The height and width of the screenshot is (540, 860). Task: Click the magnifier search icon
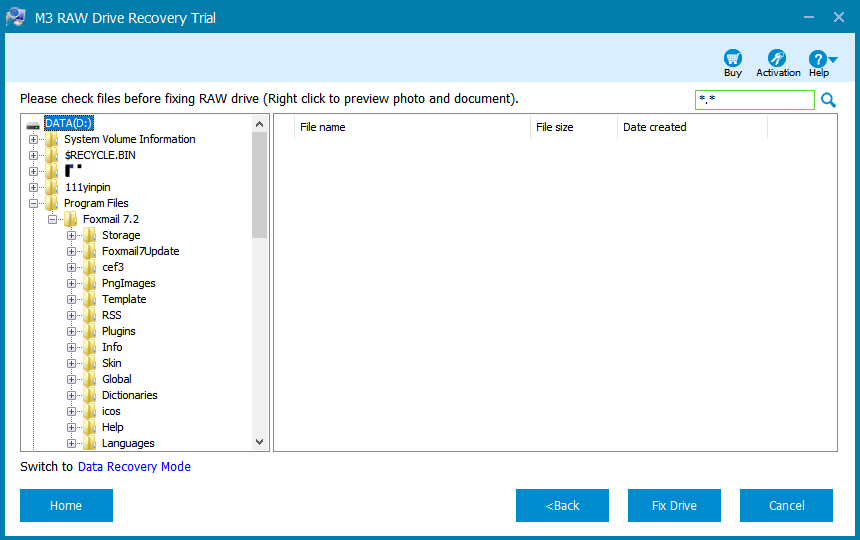click(828, 100)
